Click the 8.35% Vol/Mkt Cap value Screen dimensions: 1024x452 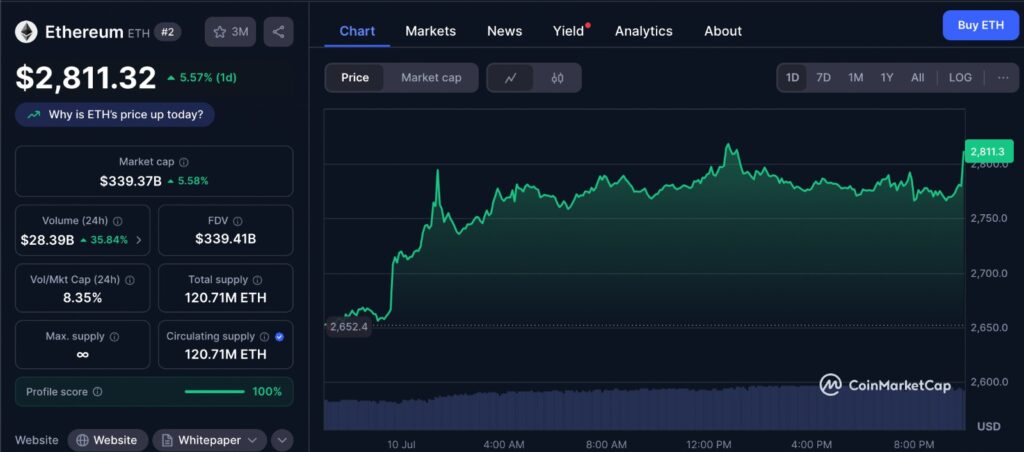82,298
